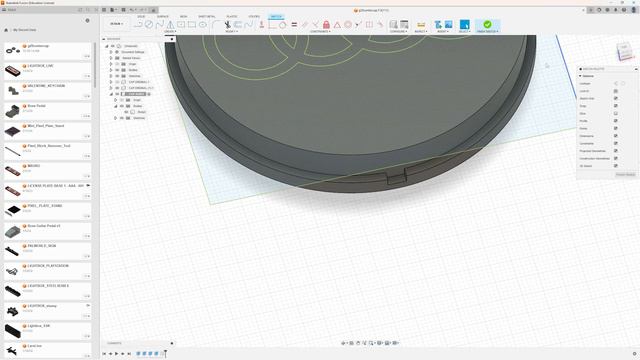Open timeline settings gear at bottom right
The image size is (640, 360).
634,354
